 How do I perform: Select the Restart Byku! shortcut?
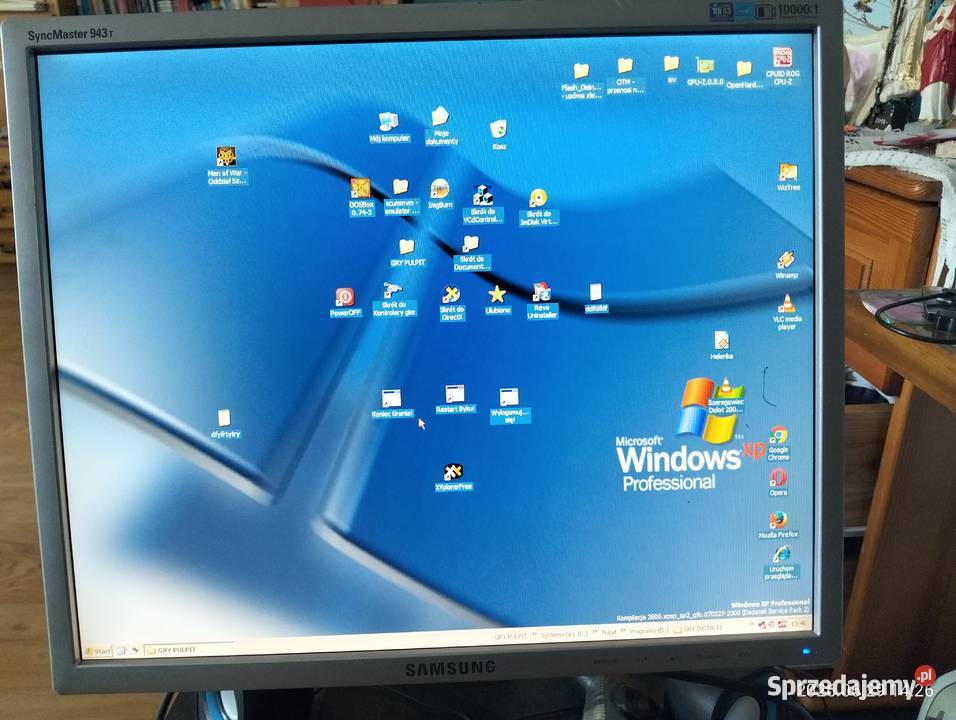455,399
